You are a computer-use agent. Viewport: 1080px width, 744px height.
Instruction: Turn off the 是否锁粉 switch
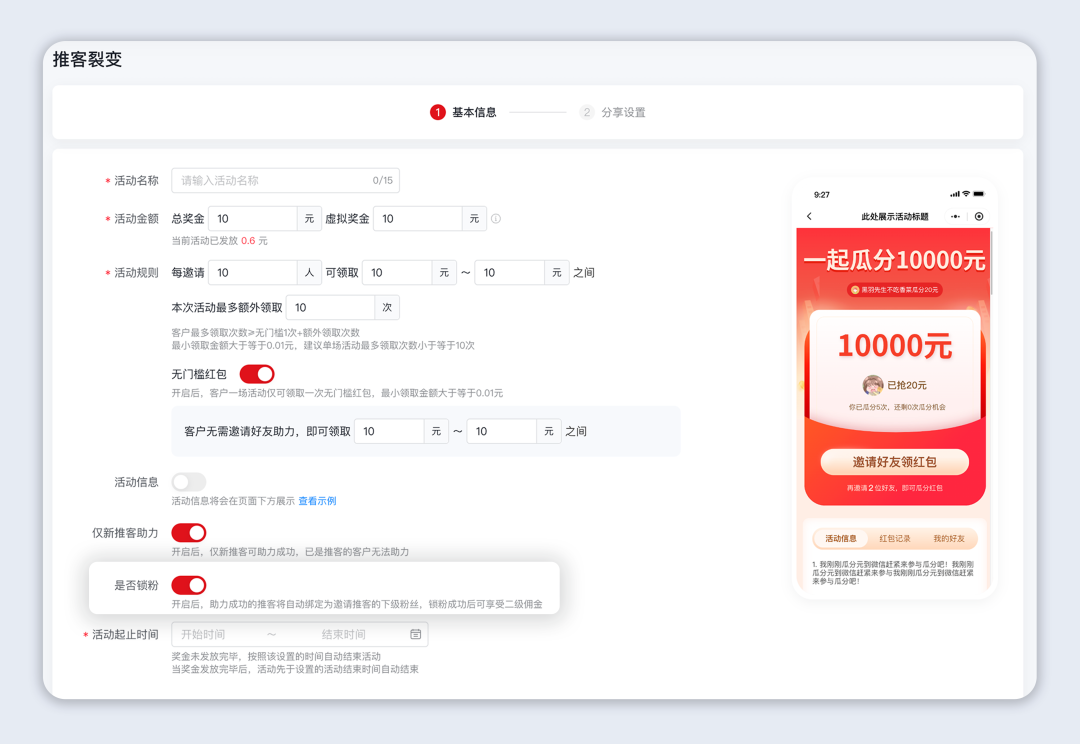[189, 585]
